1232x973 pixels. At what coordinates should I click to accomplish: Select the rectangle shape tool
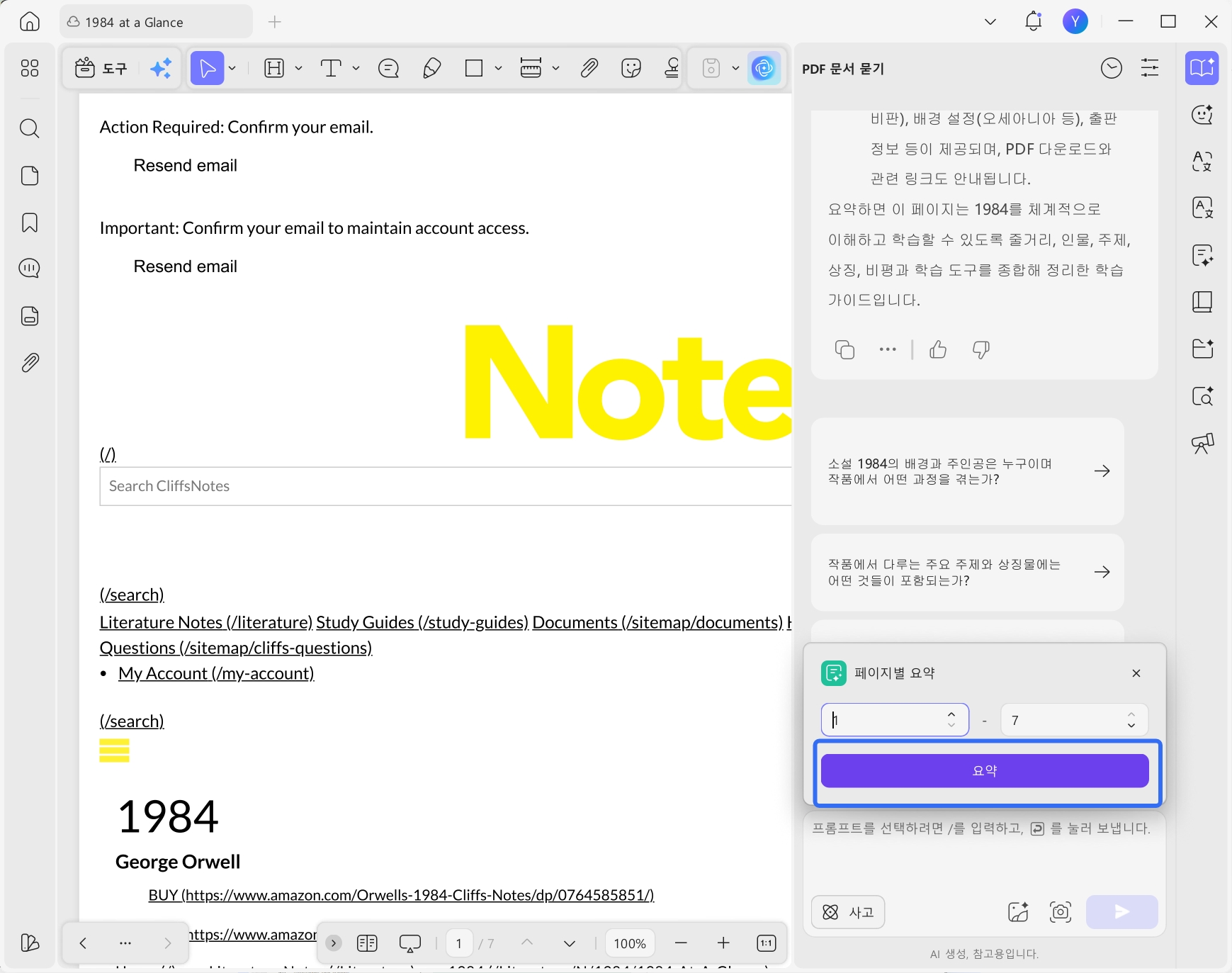pos(474,68)
